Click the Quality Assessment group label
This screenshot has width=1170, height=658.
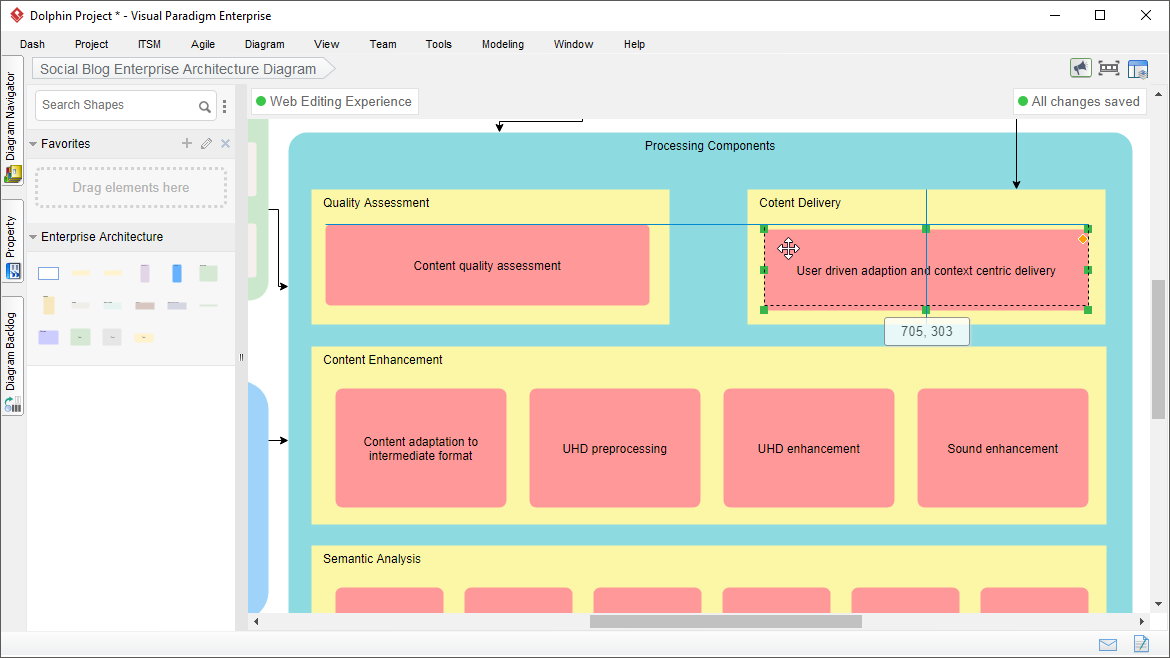click(x=376, y=203)
